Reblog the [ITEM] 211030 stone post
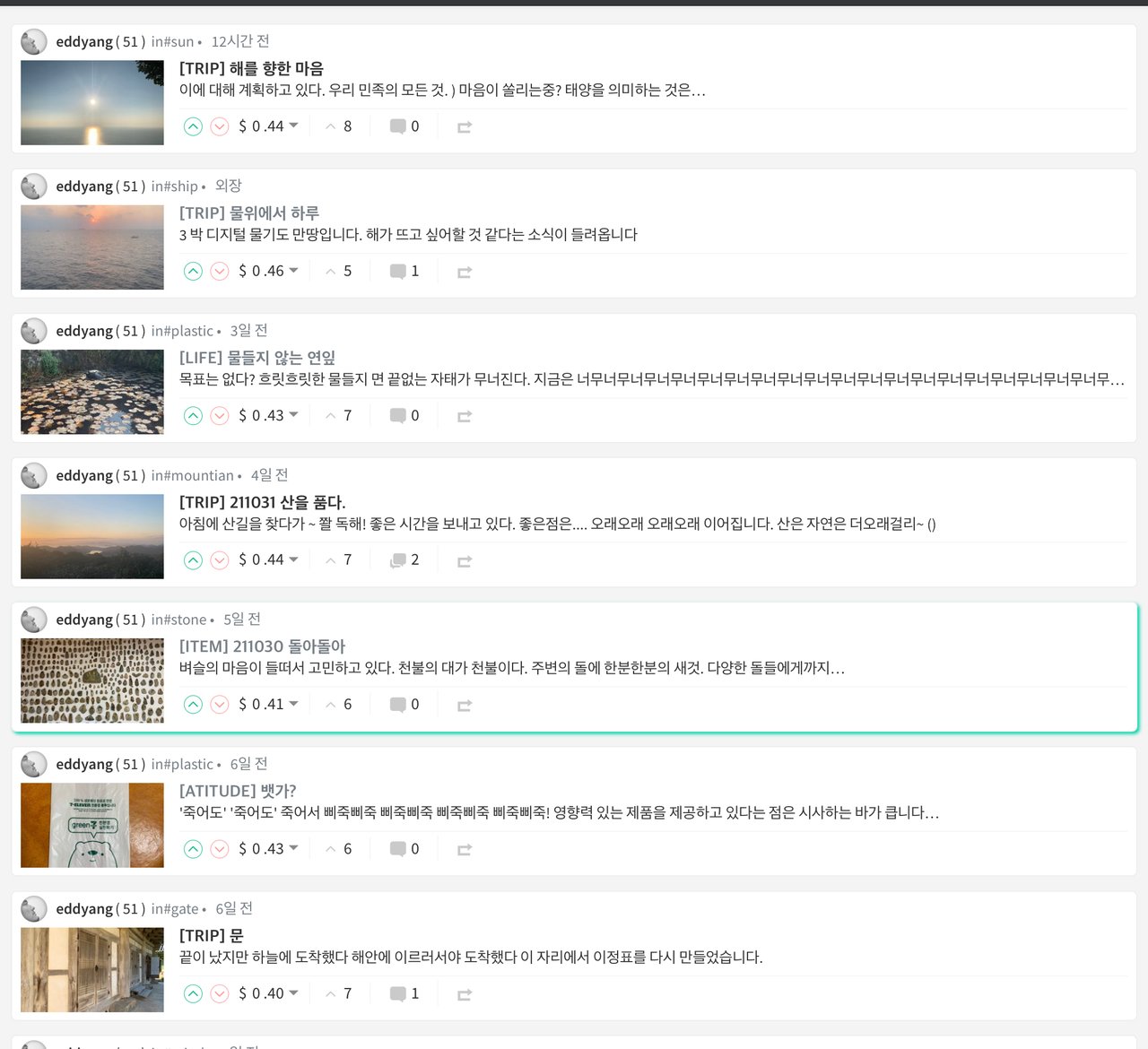The width and height of the screenshot is (1148, 1049). pyautogui.click(x=465, y=706)
